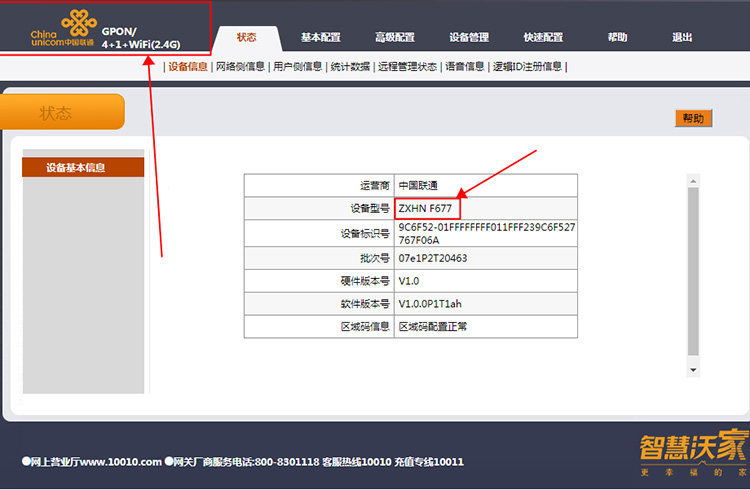Click the 设备型号 label cell
This screenshot has width=750, height=490.
click(319, 209)
